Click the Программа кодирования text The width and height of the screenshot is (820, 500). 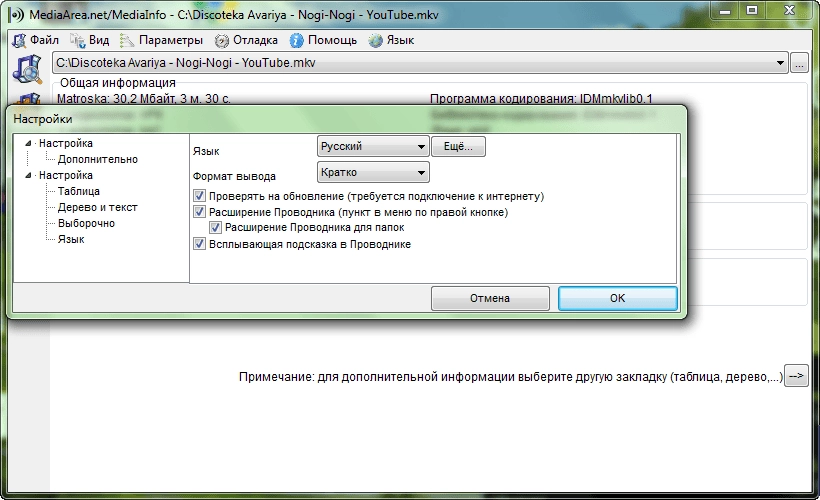[541, 99]
